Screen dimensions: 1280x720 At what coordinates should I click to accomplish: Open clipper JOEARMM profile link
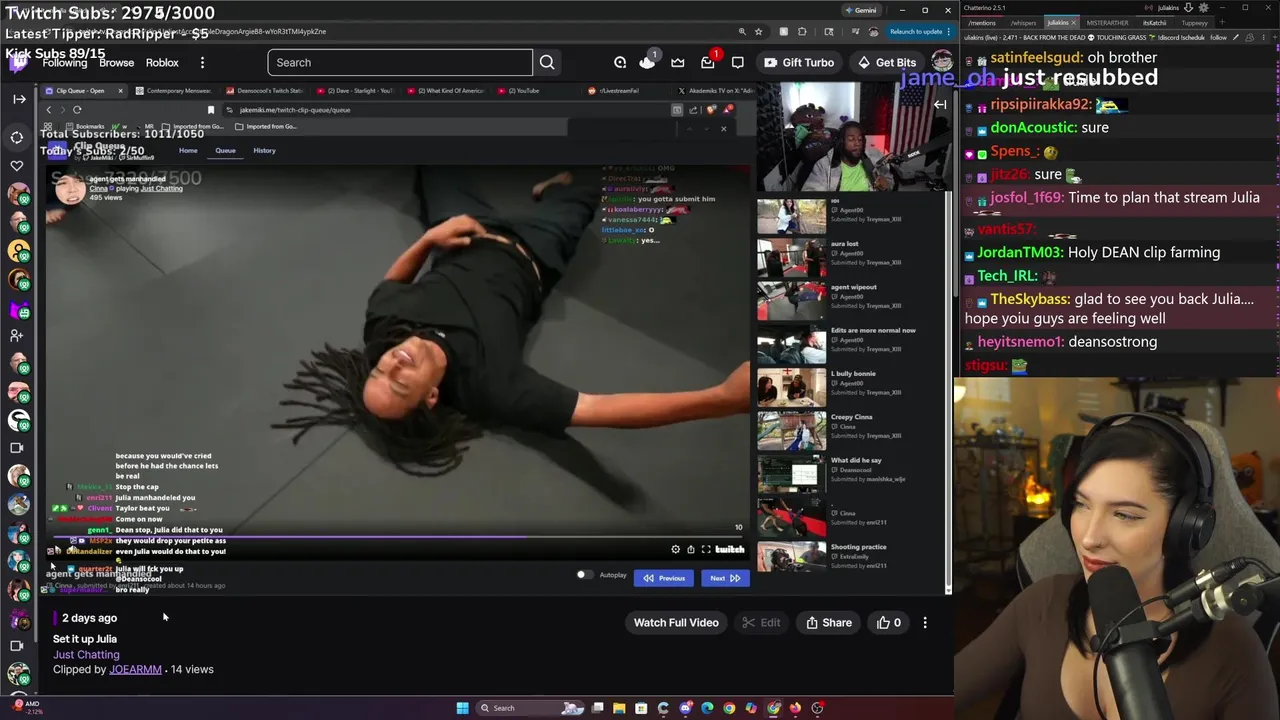coord(135,669)
